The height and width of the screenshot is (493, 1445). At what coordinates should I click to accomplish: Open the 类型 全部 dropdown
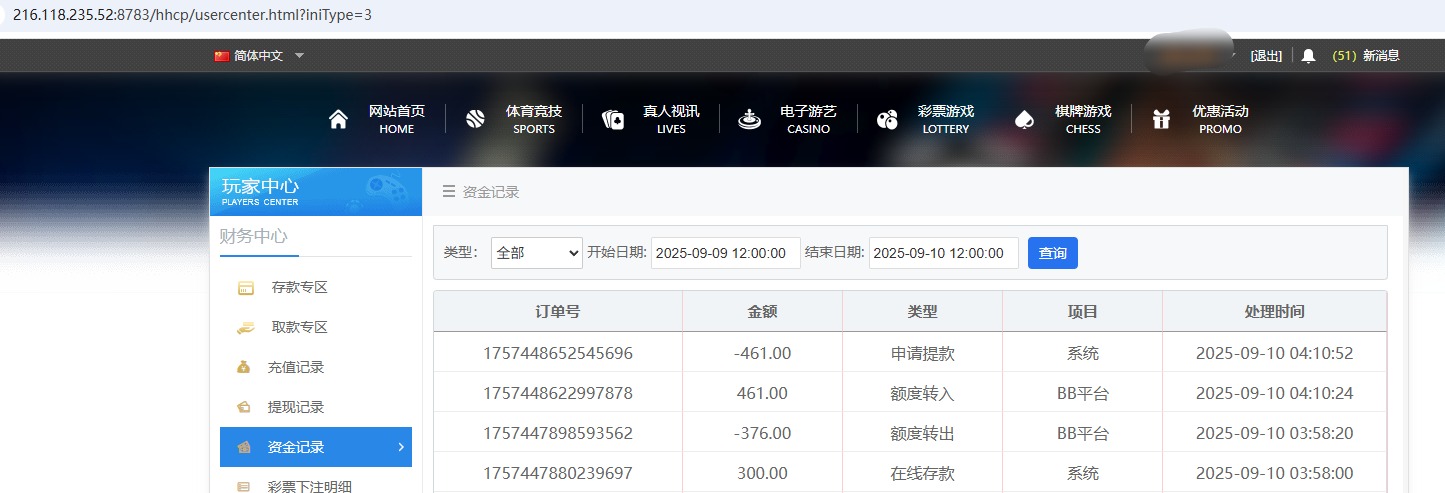(537, 253)
